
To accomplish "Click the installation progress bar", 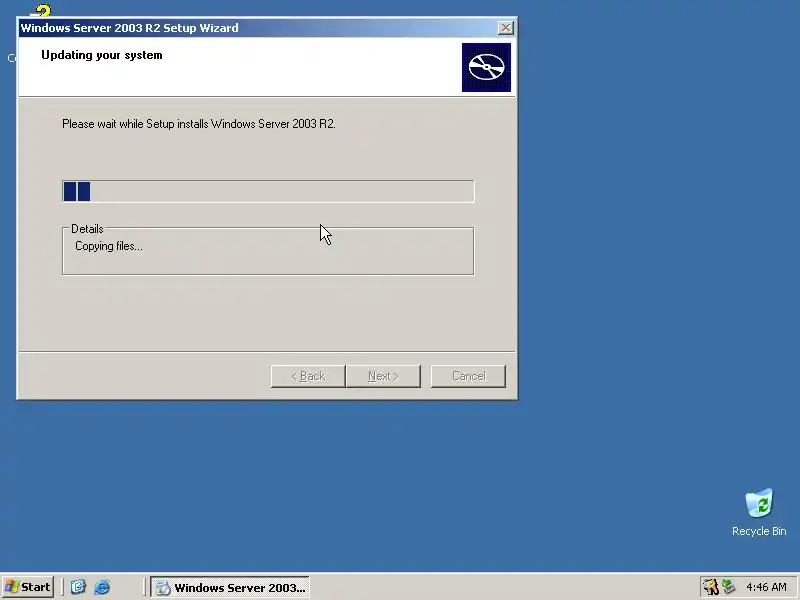I will (x=268, y=191).
